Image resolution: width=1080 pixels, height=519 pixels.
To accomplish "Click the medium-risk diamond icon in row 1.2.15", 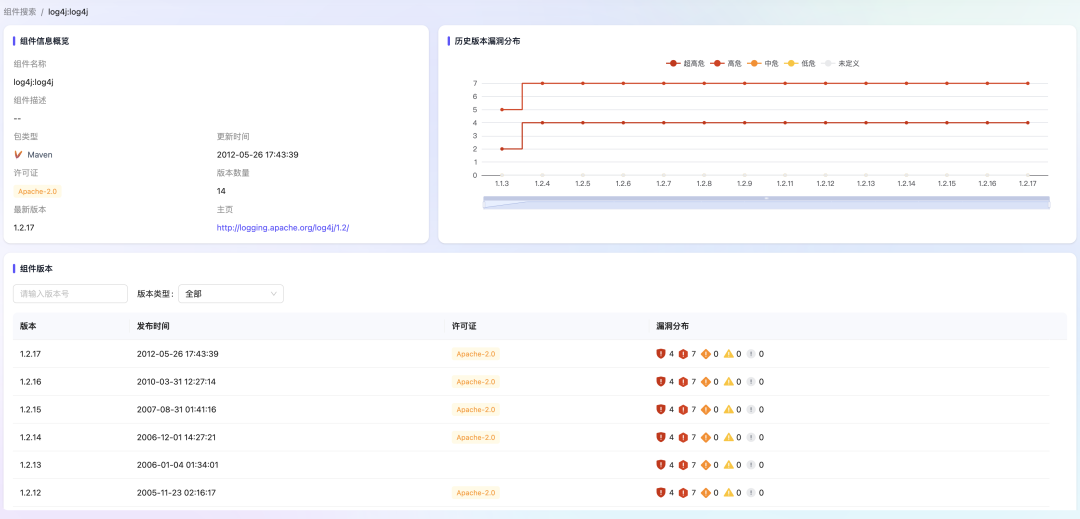I will click(705, 409).
